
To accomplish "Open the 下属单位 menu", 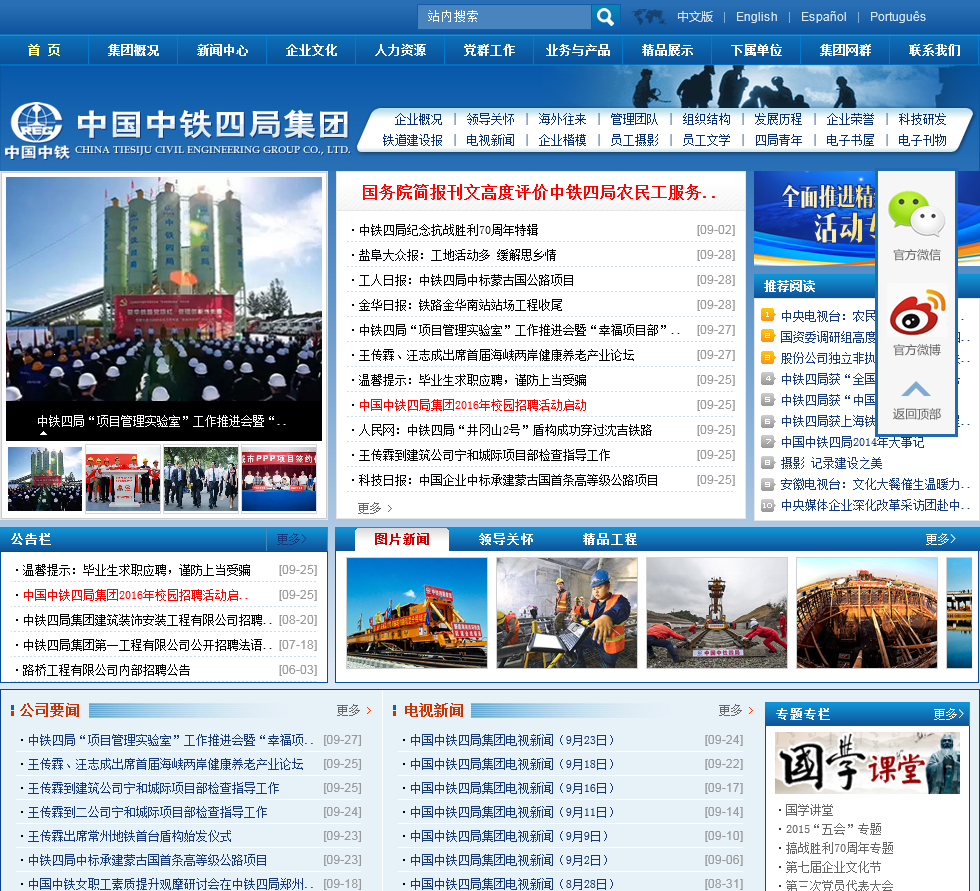I will (756, 50).
